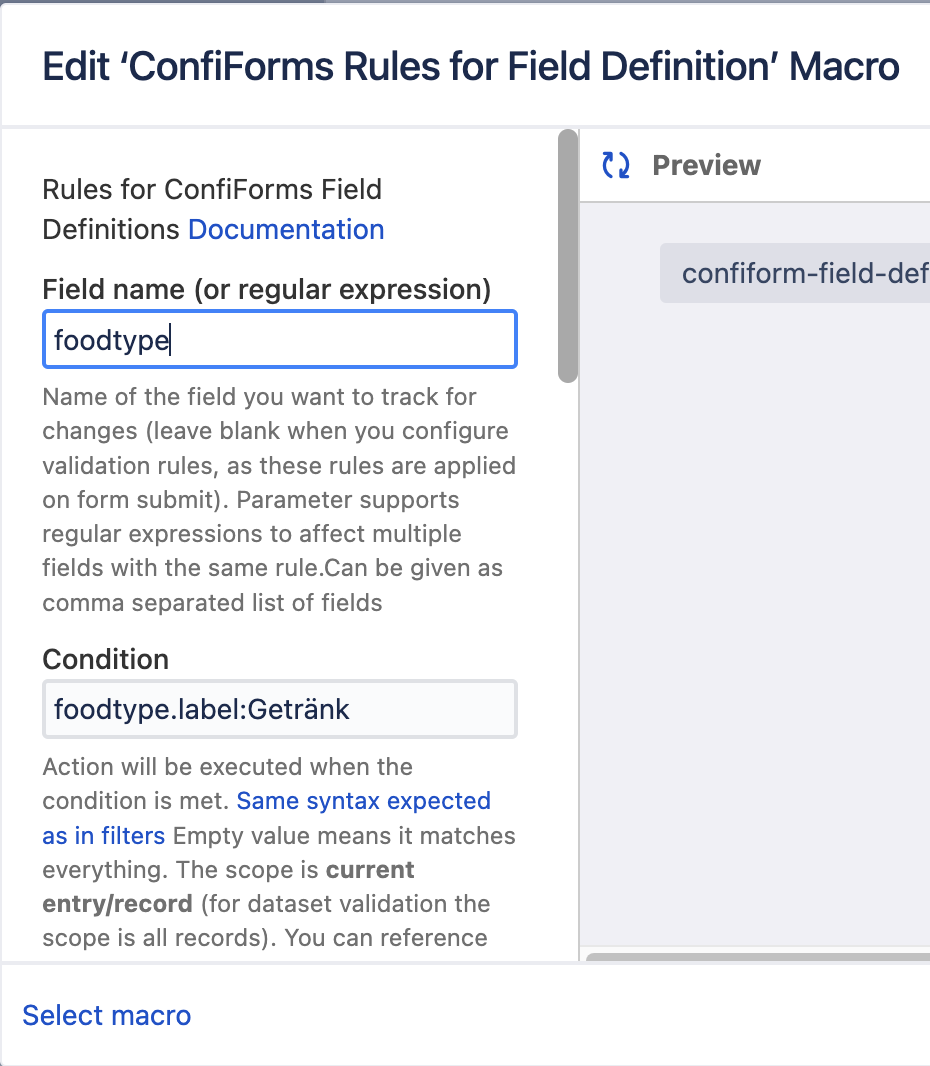Click into the Condition input field
The image size is (930, 1066).
[x=280, y=710]
